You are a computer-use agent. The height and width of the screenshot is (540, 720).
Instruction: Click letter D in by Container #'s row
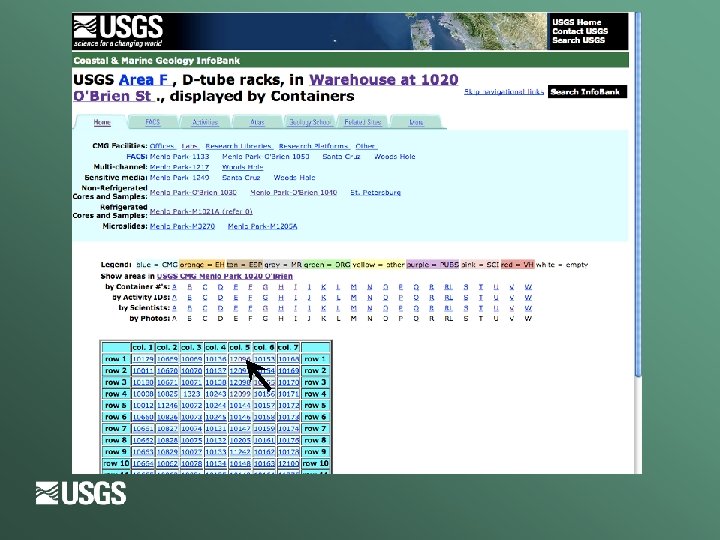[x=220, y=287]
